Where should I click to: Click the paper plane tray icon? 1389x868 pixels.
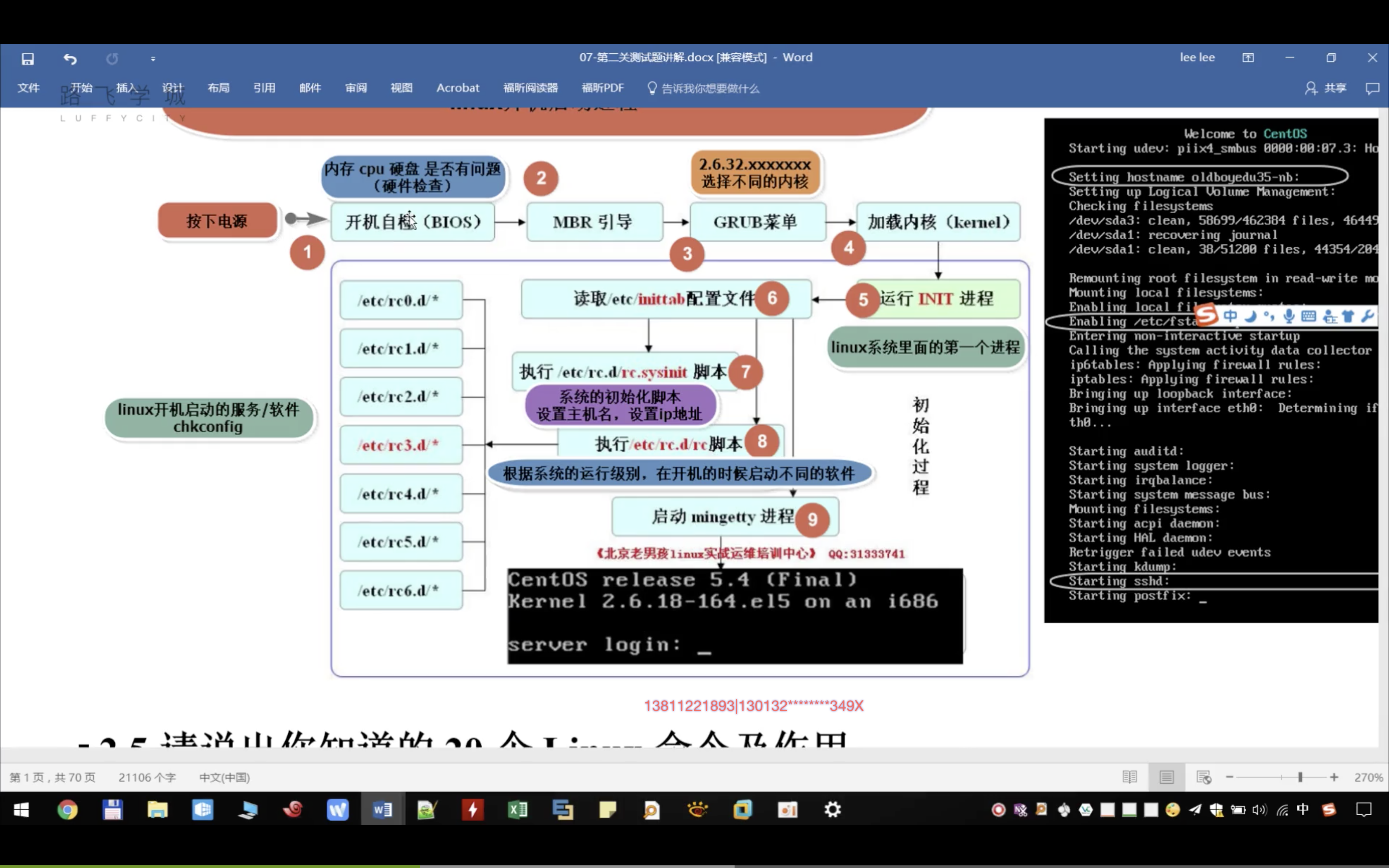click(1194, 809)
